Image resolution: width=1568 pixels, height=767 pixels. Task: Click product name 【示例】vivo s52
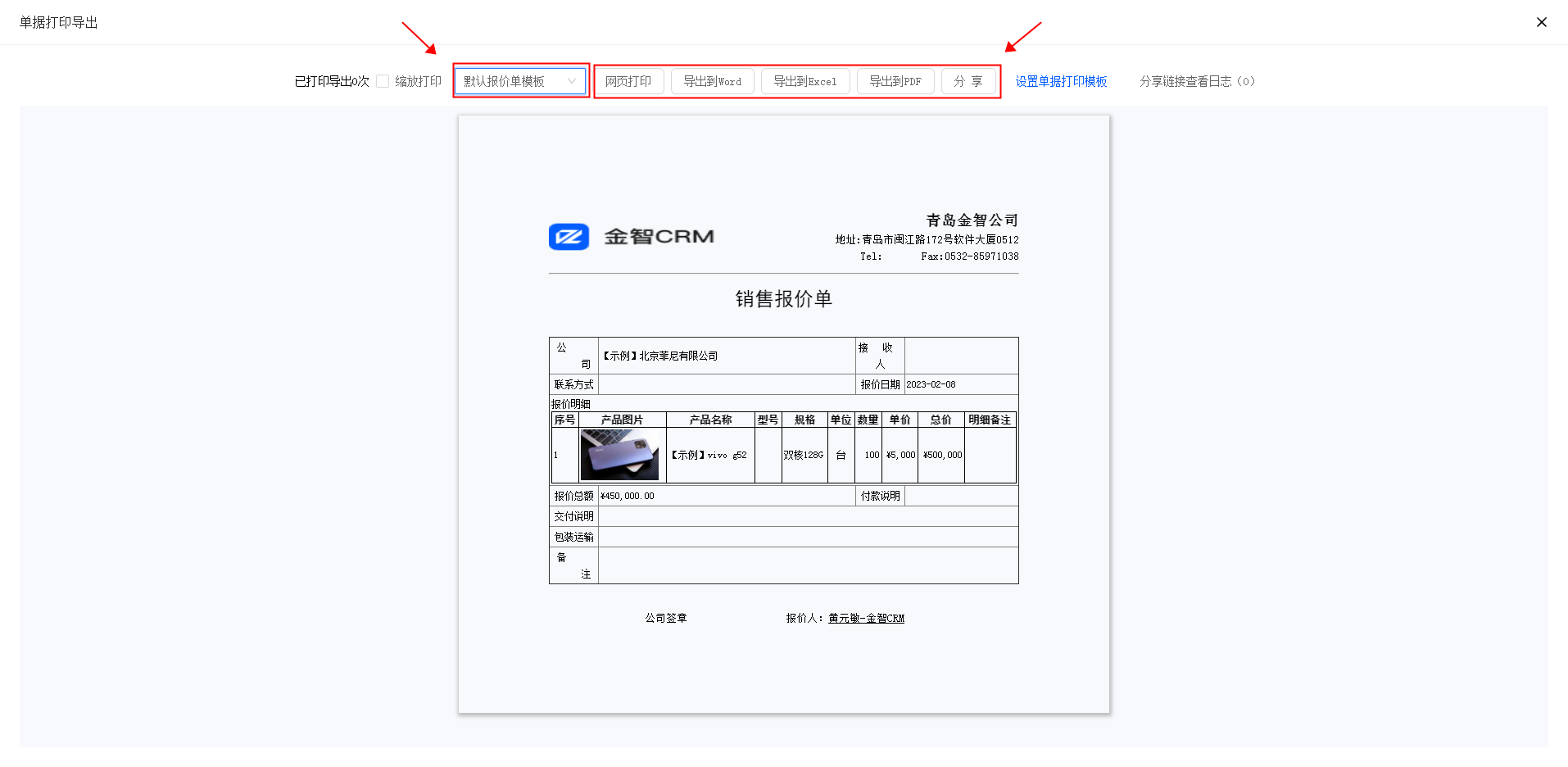click(x=709, y=455)
